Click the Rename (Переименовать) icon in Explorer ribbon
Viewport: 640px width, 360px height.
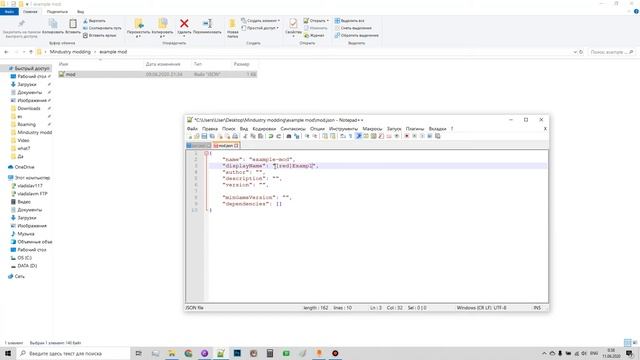[x=207, y=24]
